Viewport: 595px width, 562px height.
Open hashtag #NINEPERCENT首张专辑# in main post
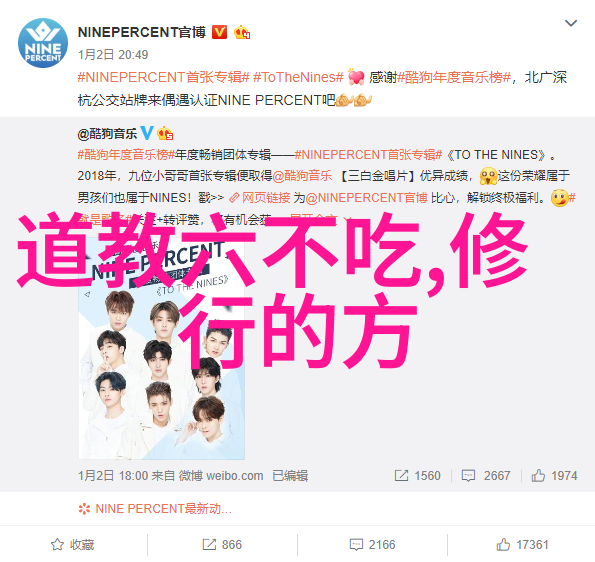click(164, 77)
